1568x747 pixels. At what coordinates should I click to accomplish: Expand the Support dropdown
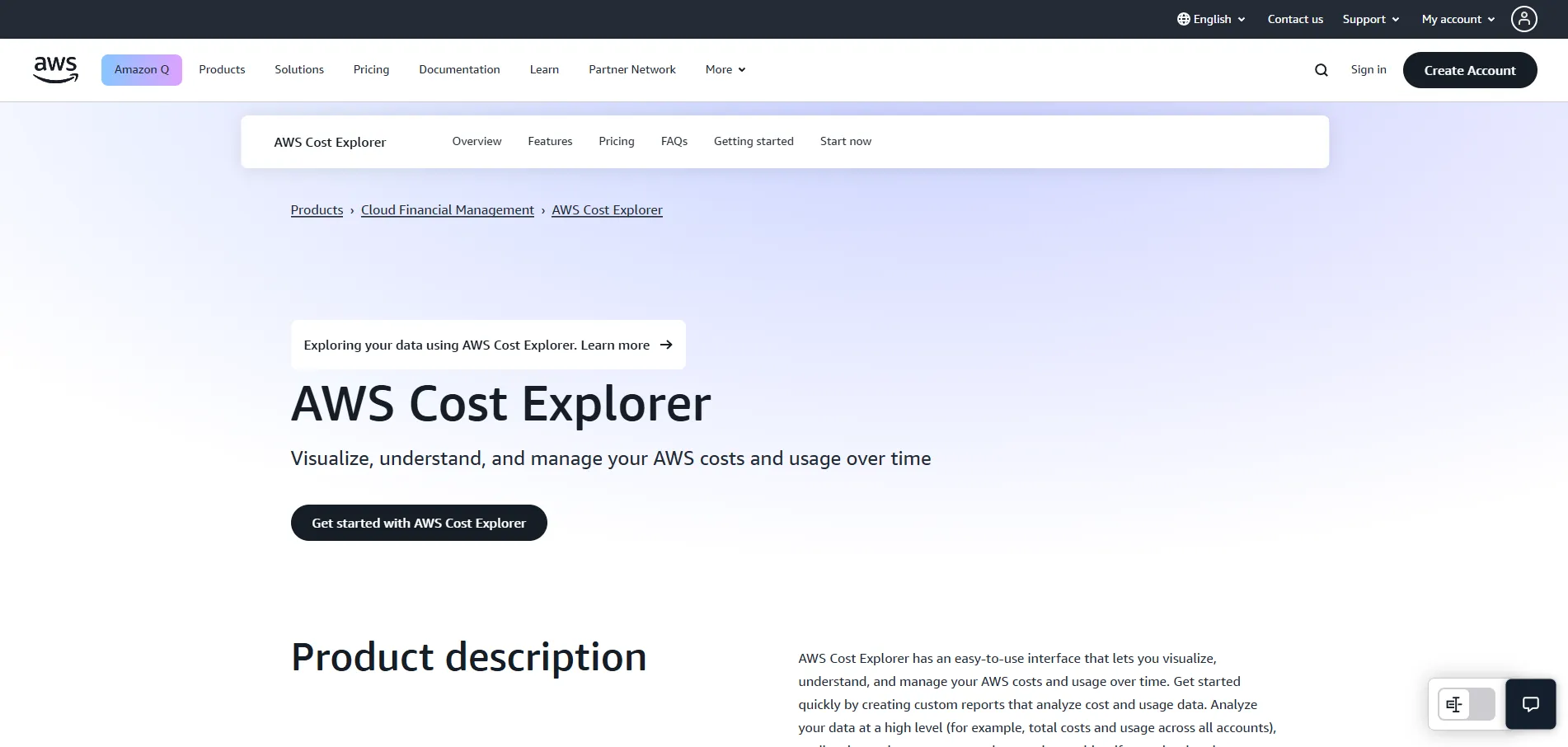point(1370,19)
